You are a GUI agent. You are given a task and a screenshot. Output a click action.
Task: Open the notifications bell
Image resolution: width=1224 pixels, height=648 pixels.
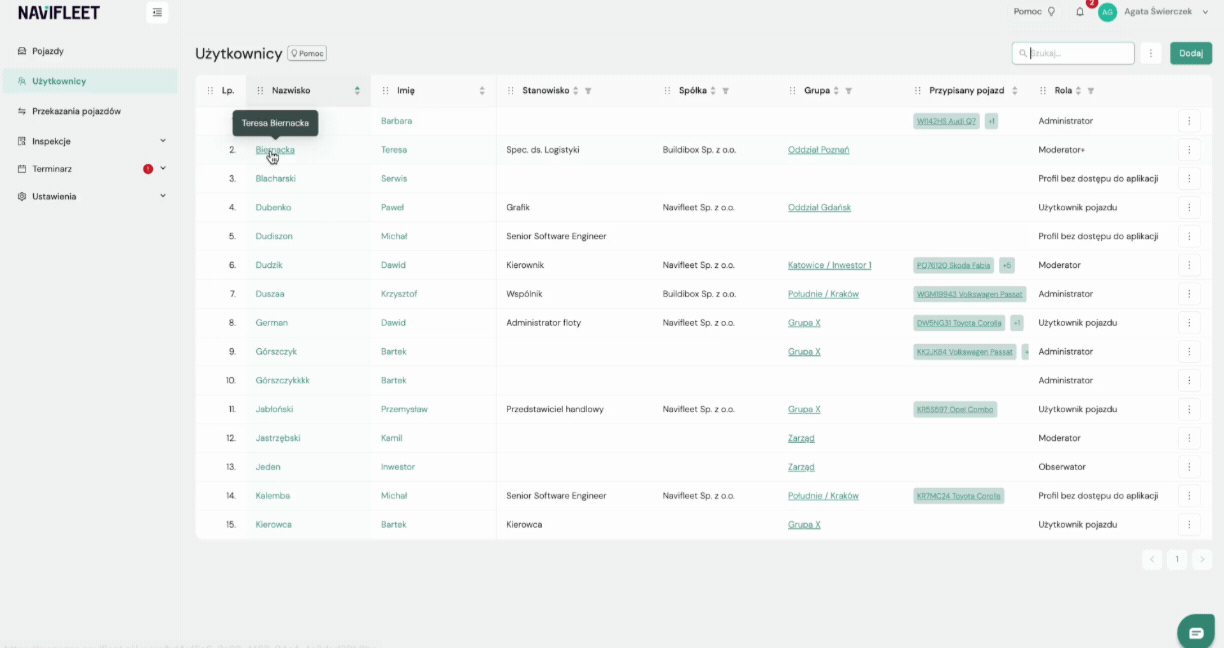coord(1080,12)
